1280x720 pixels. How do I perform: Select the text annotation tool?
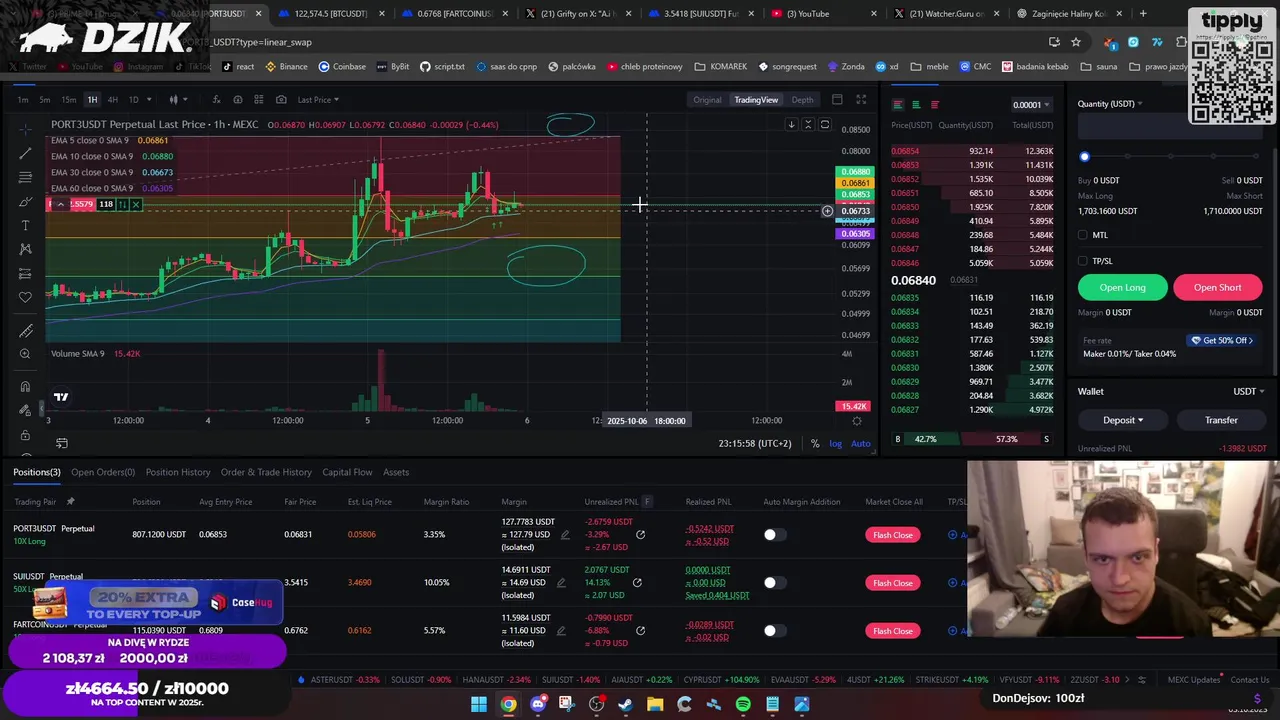tap(26, 225)
